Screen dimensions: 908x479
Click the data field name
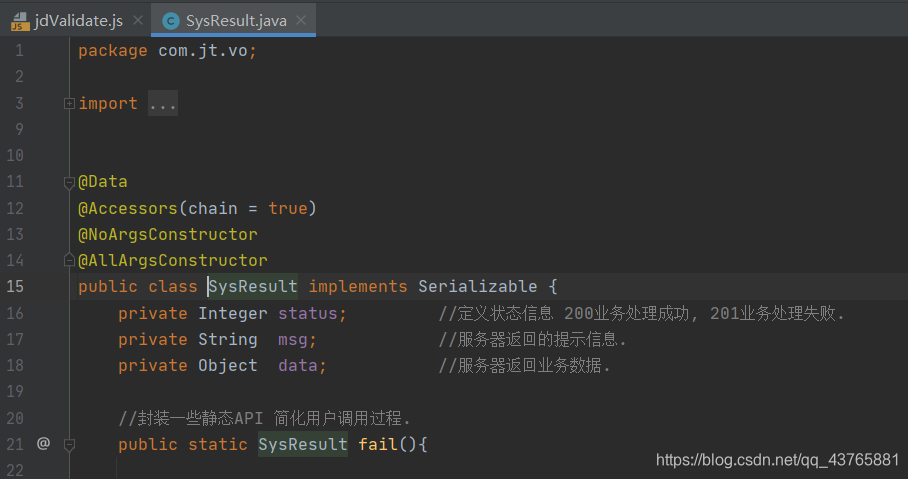(298, 365)
